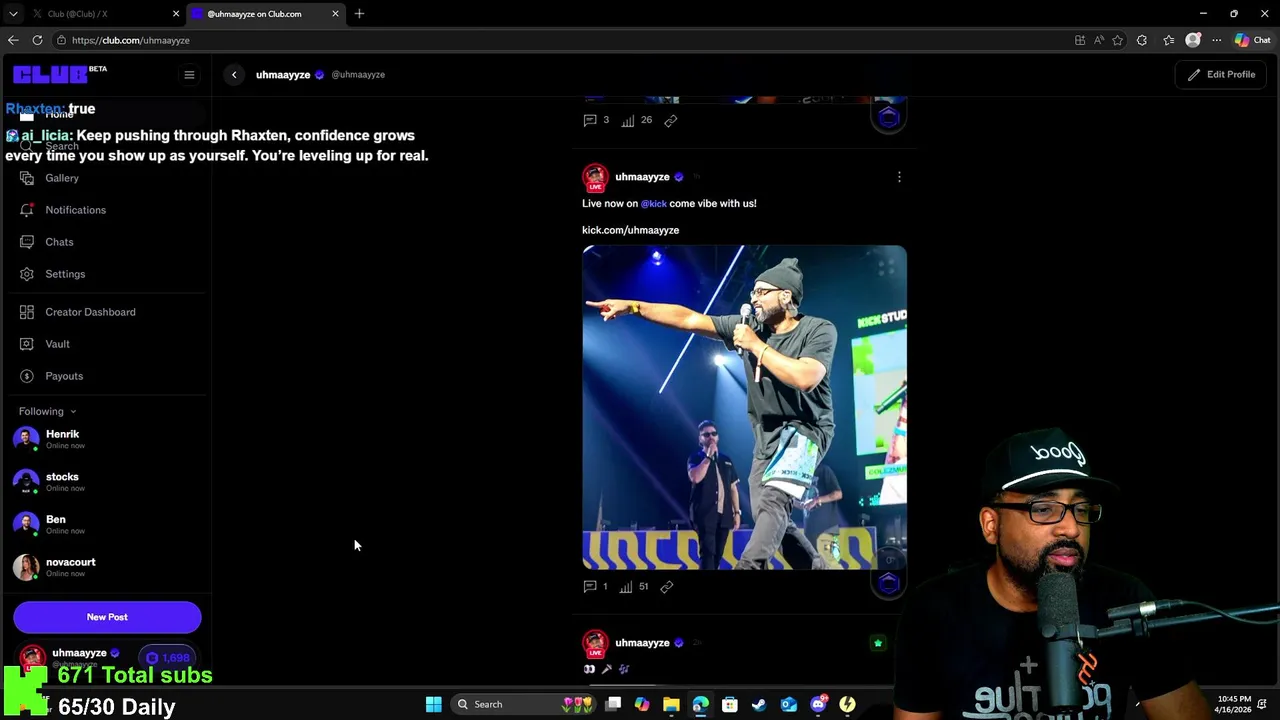Launch Steam from the taskbar
This screenshot has height=720, width=1280.
pos(759,704)
